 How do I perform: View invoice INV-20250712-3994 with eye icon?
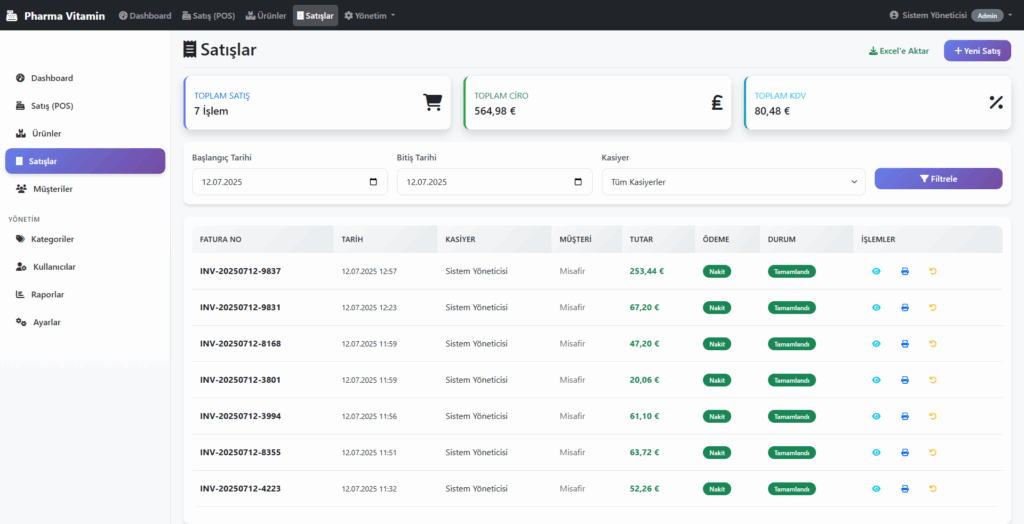(x=876, y=416)
